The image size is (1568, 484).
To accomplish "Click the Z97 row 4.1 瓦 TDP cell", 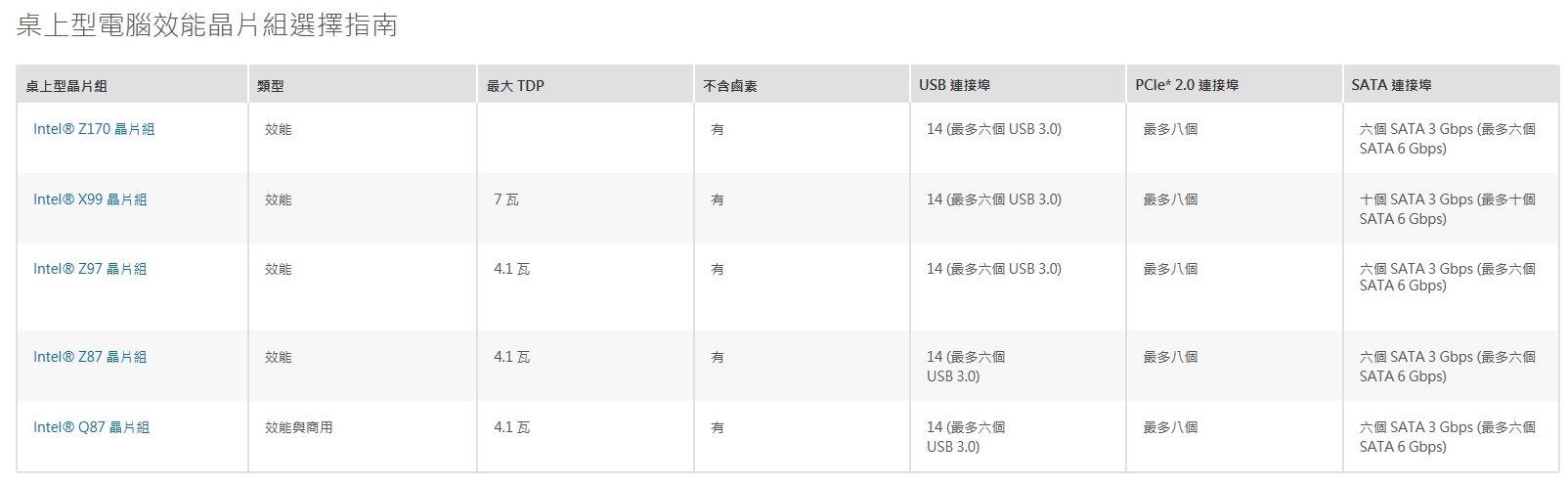I will tap(512, 269).
